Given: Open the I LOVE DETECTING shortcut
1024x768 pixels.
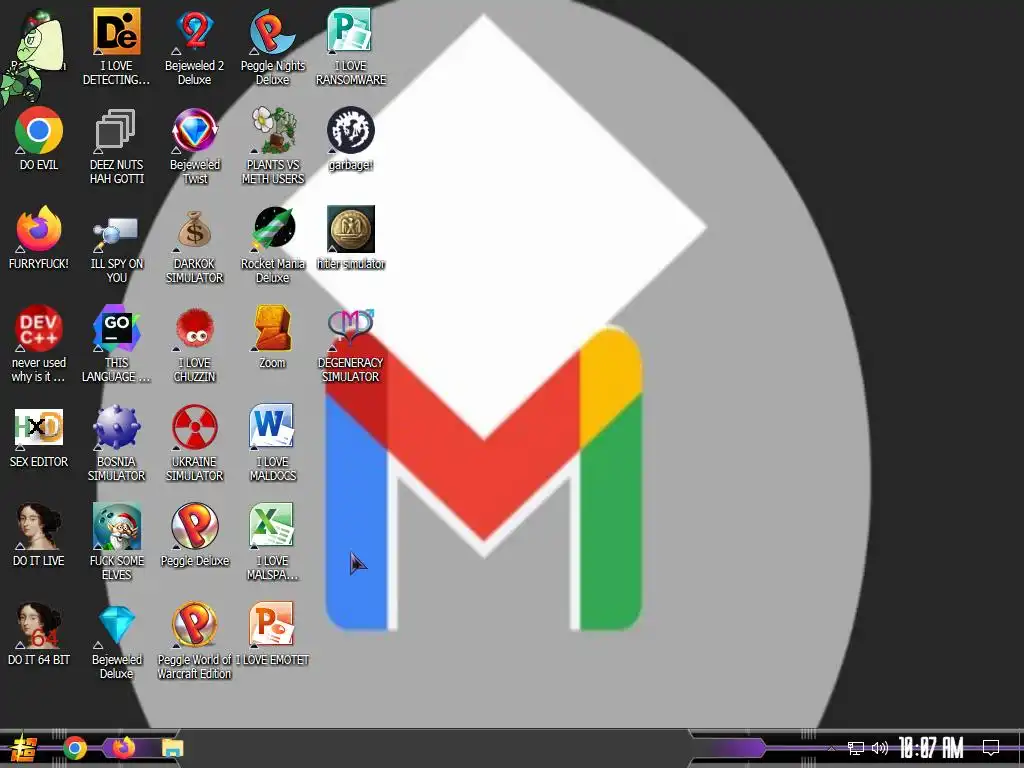Looking at the screenshot, I should point(116,31).
